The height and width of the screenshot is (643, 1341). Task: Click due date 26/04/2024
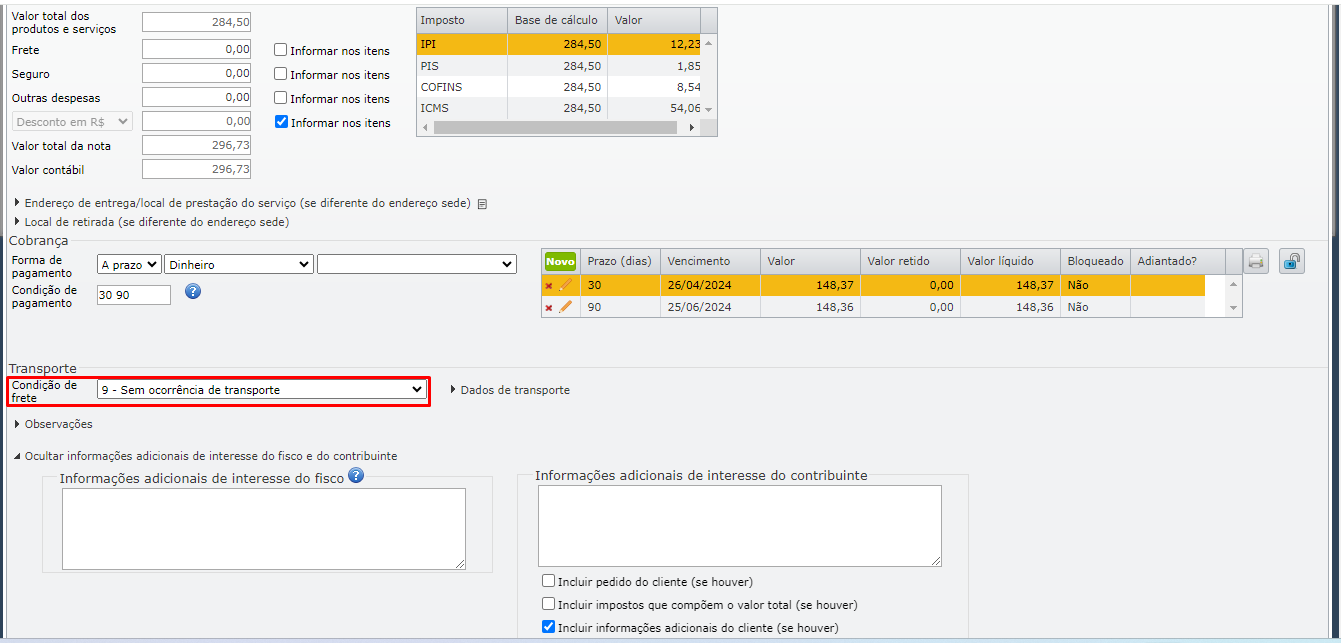click(699, 285)
